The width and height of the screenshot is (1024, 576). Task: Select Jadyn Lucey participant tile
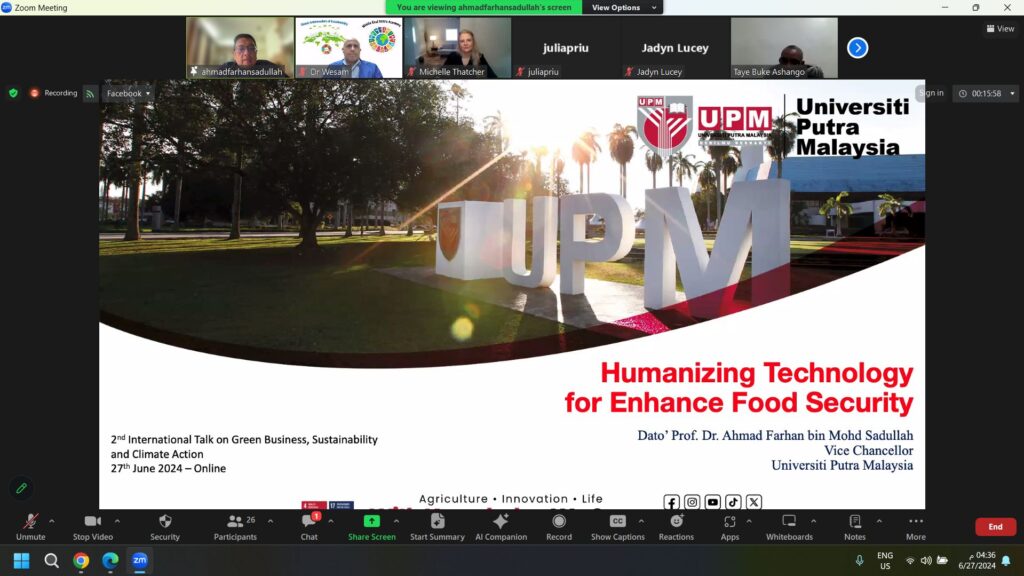[675, 48]
